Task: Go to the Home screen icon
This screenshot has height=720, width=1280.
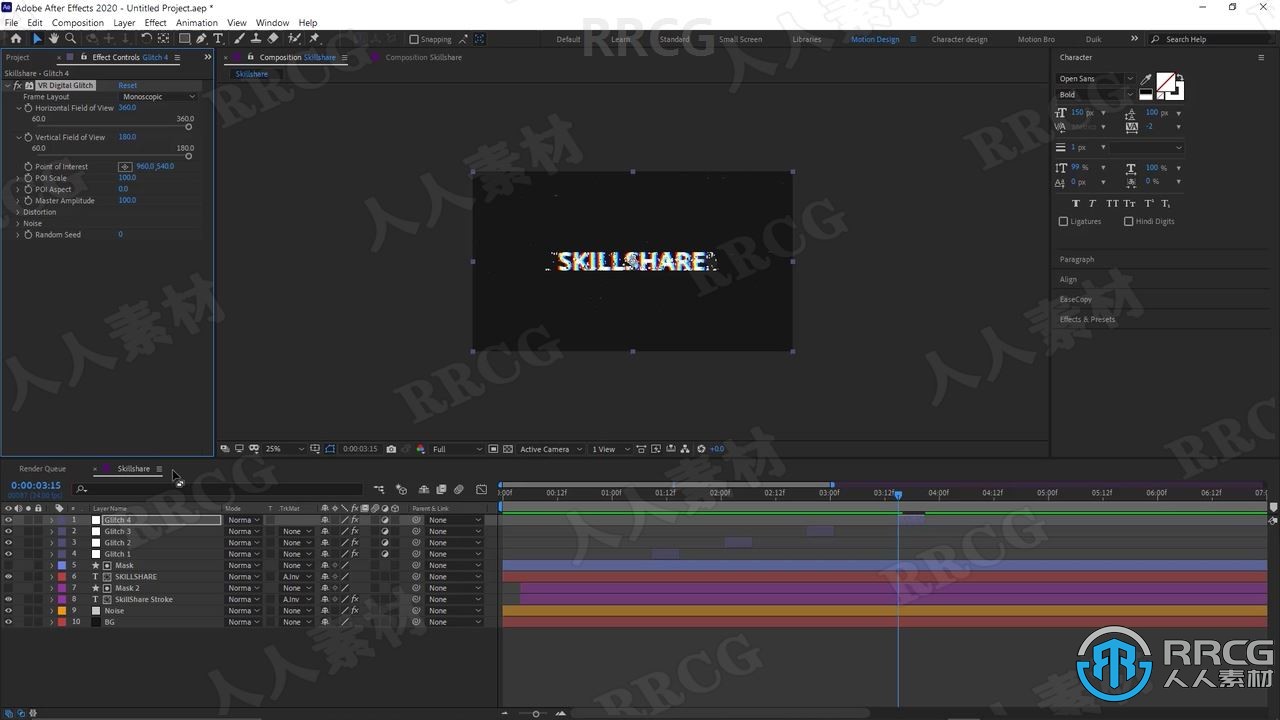Action: point(15,39)
